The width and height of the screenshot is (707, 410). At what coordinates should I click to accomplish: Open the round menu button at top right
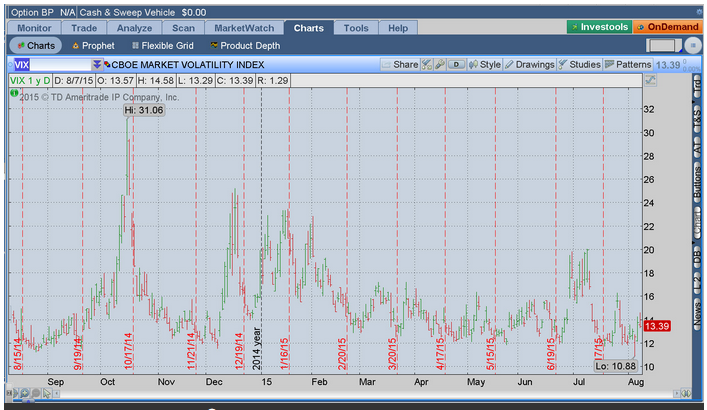click(693, 45)
